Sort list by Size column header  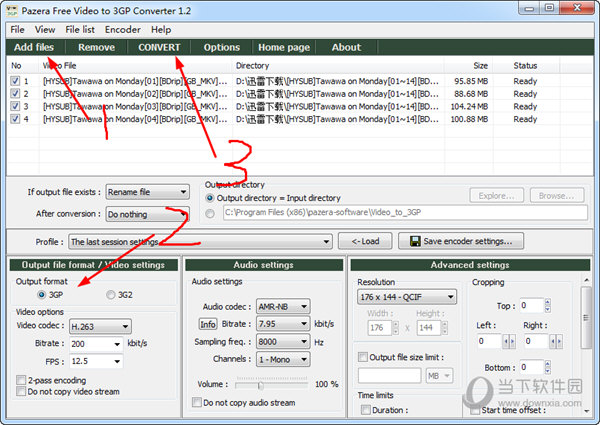point(468,65)
